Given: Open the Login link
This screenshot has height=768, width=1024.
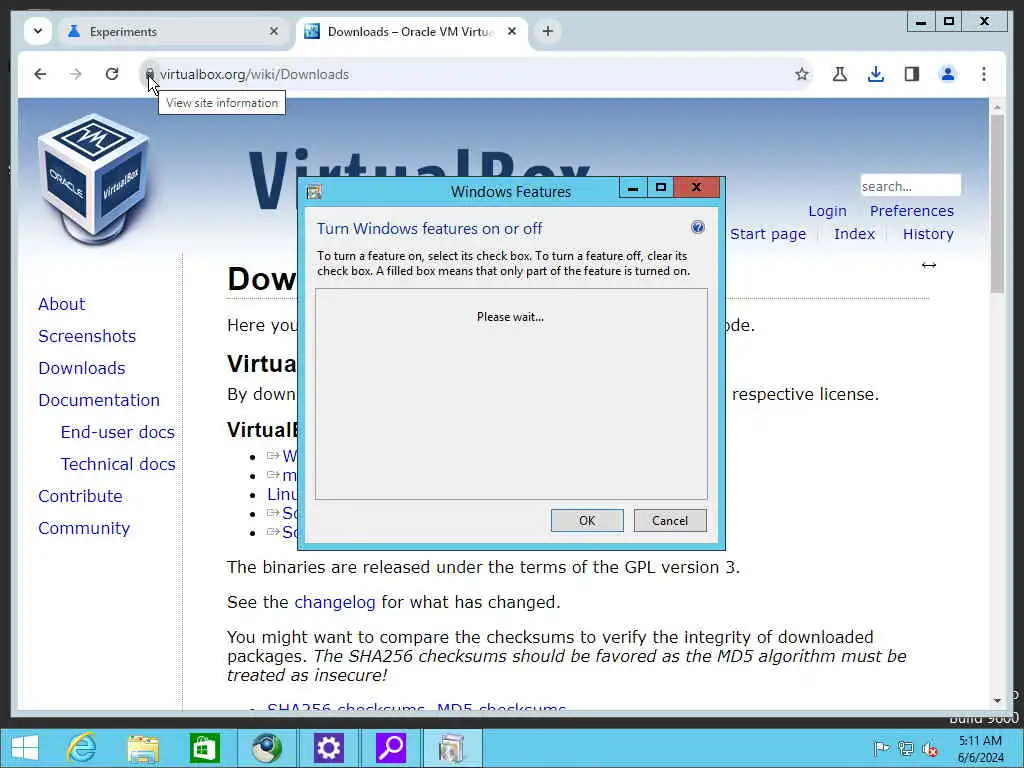Looking at the screenshot, I should coord(827,211).
